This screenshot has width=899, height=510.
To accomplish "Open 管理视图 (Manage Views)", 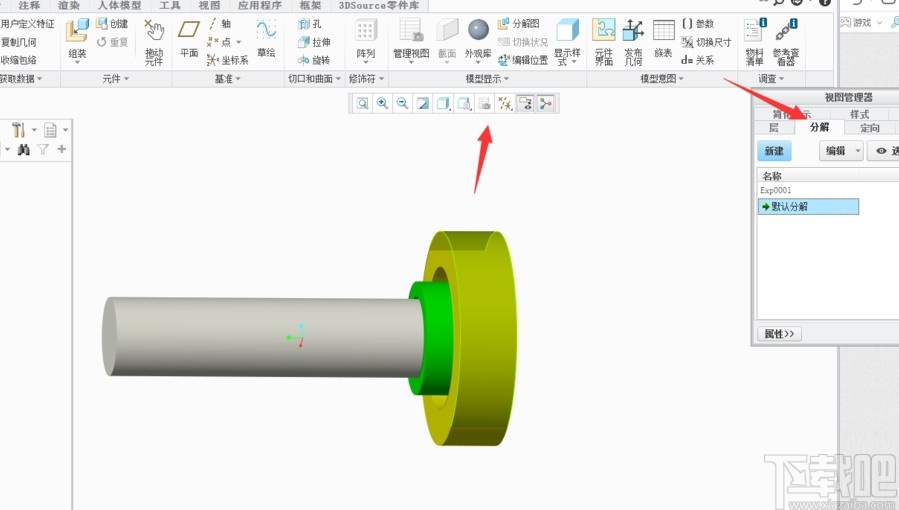I will coord(411,39).
